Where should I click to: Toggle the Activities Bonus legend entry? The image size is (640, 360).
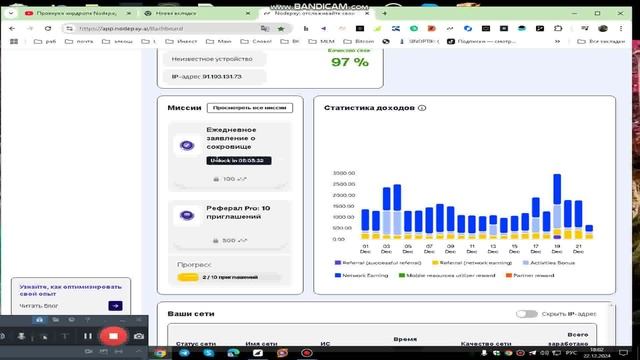pyautogui.click(x=549, y=263)
